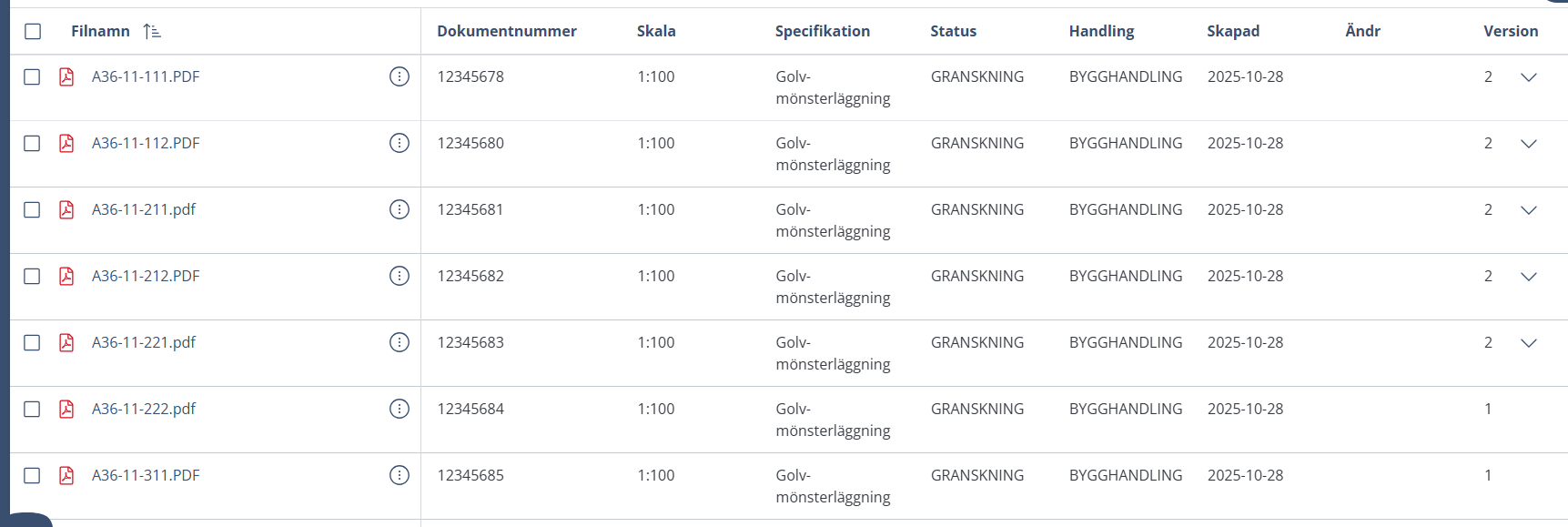Open three-dot menu for A36-11-211.pdf

(399, 209)
